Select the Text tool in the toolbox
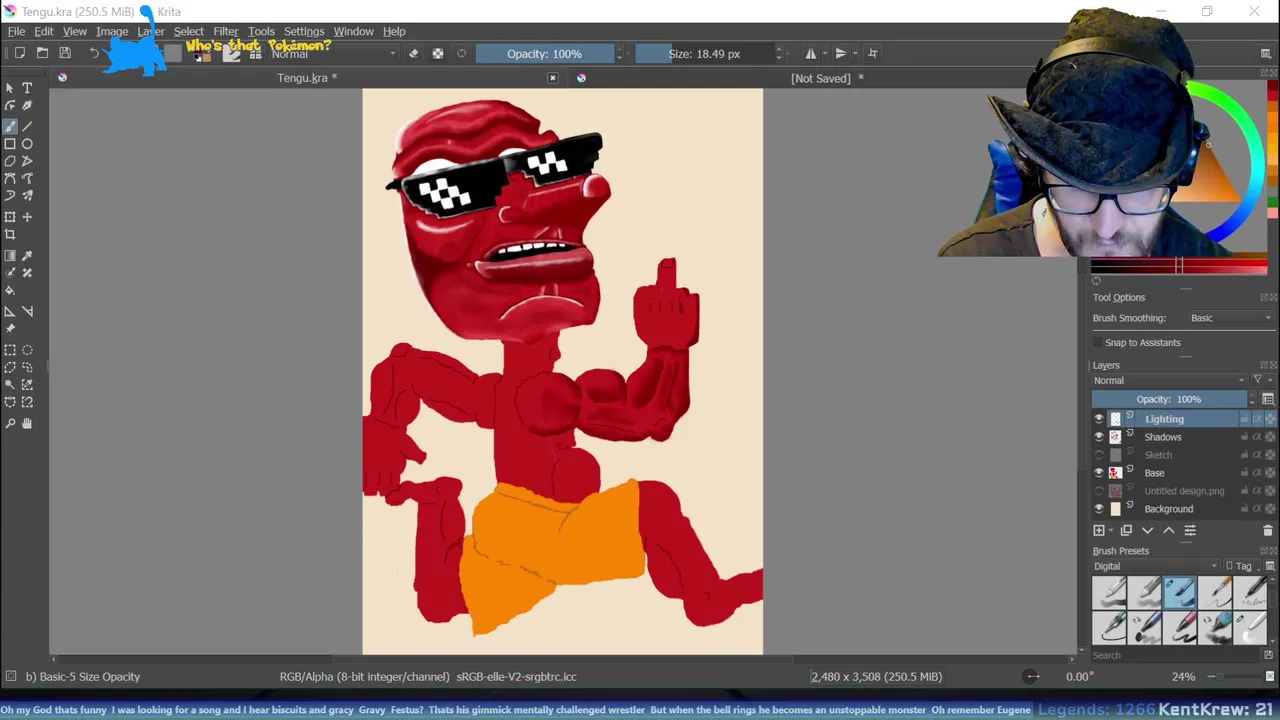 point(27,88)
